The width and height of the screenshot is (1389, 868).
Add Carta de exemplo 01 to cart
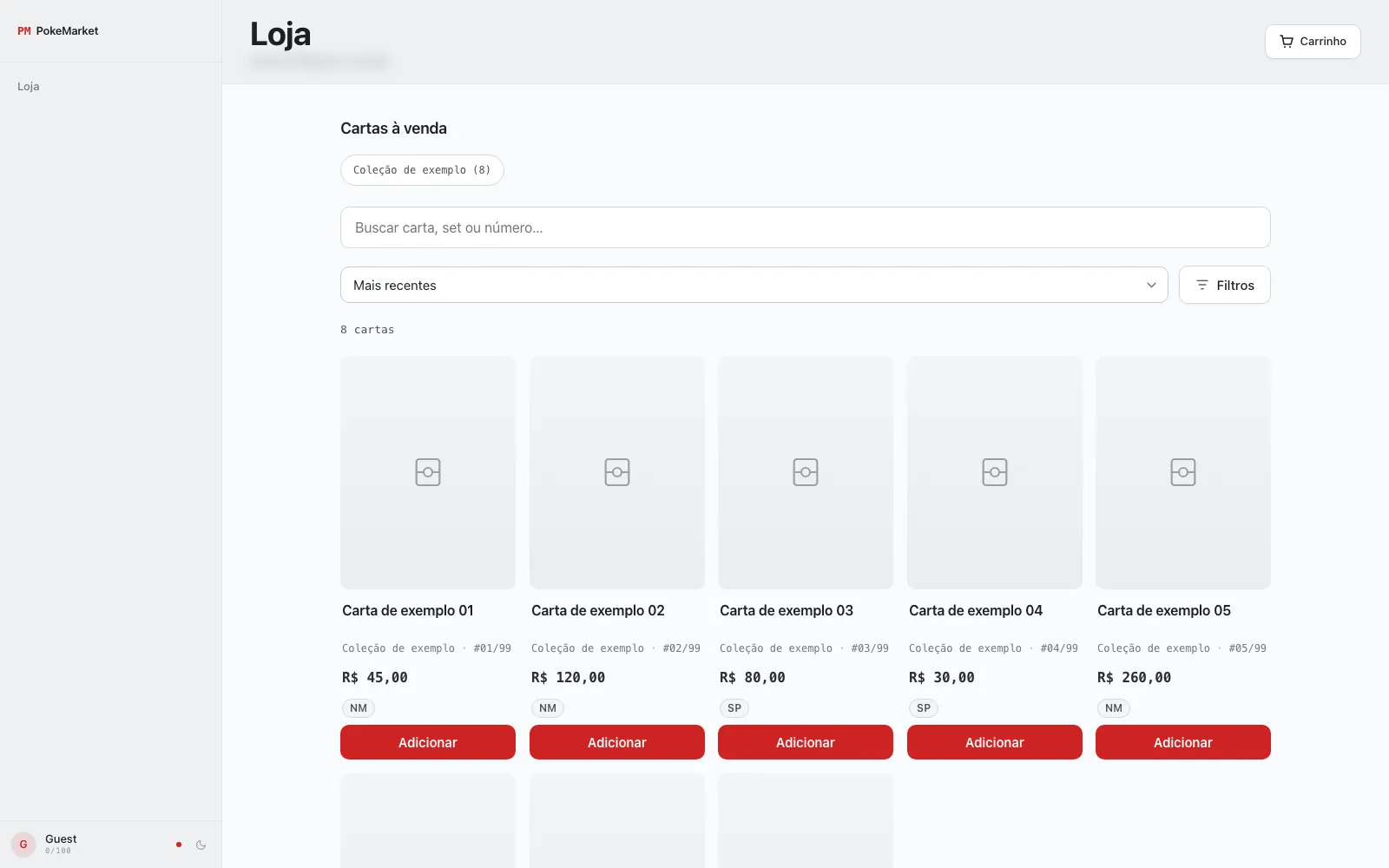tap(428, 742)
